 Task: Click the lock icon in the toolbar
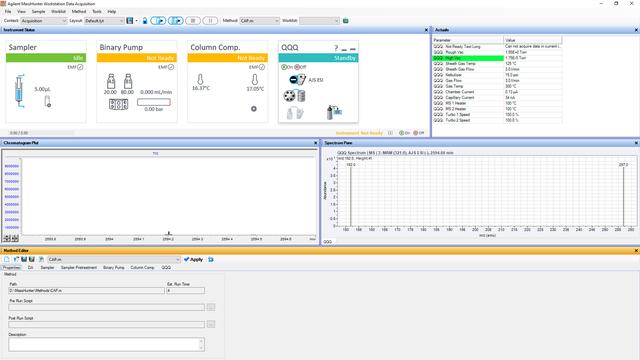tap(144, 20)
